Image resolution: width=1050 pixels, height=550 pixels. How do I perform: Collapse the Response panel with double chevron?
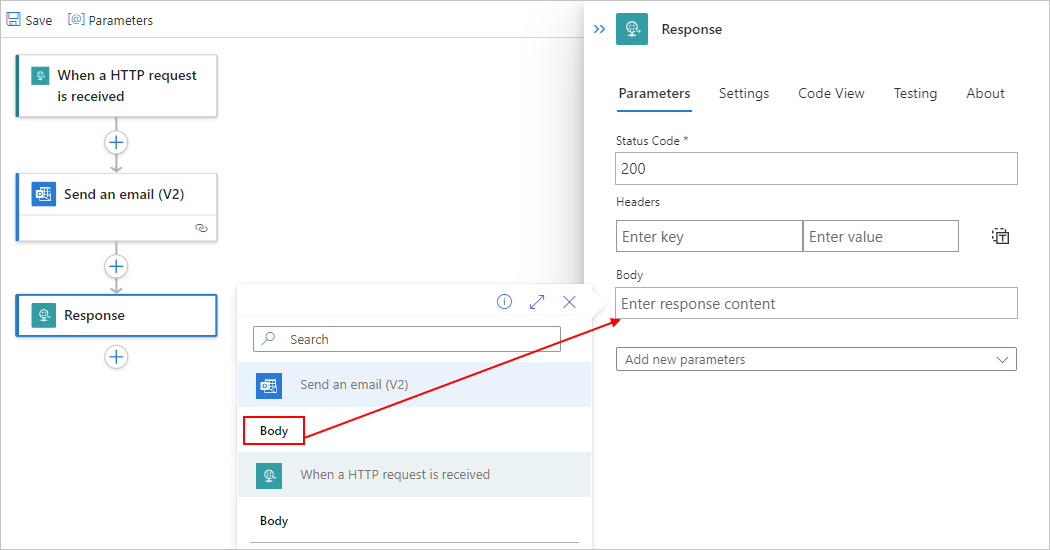pos(599,29)
